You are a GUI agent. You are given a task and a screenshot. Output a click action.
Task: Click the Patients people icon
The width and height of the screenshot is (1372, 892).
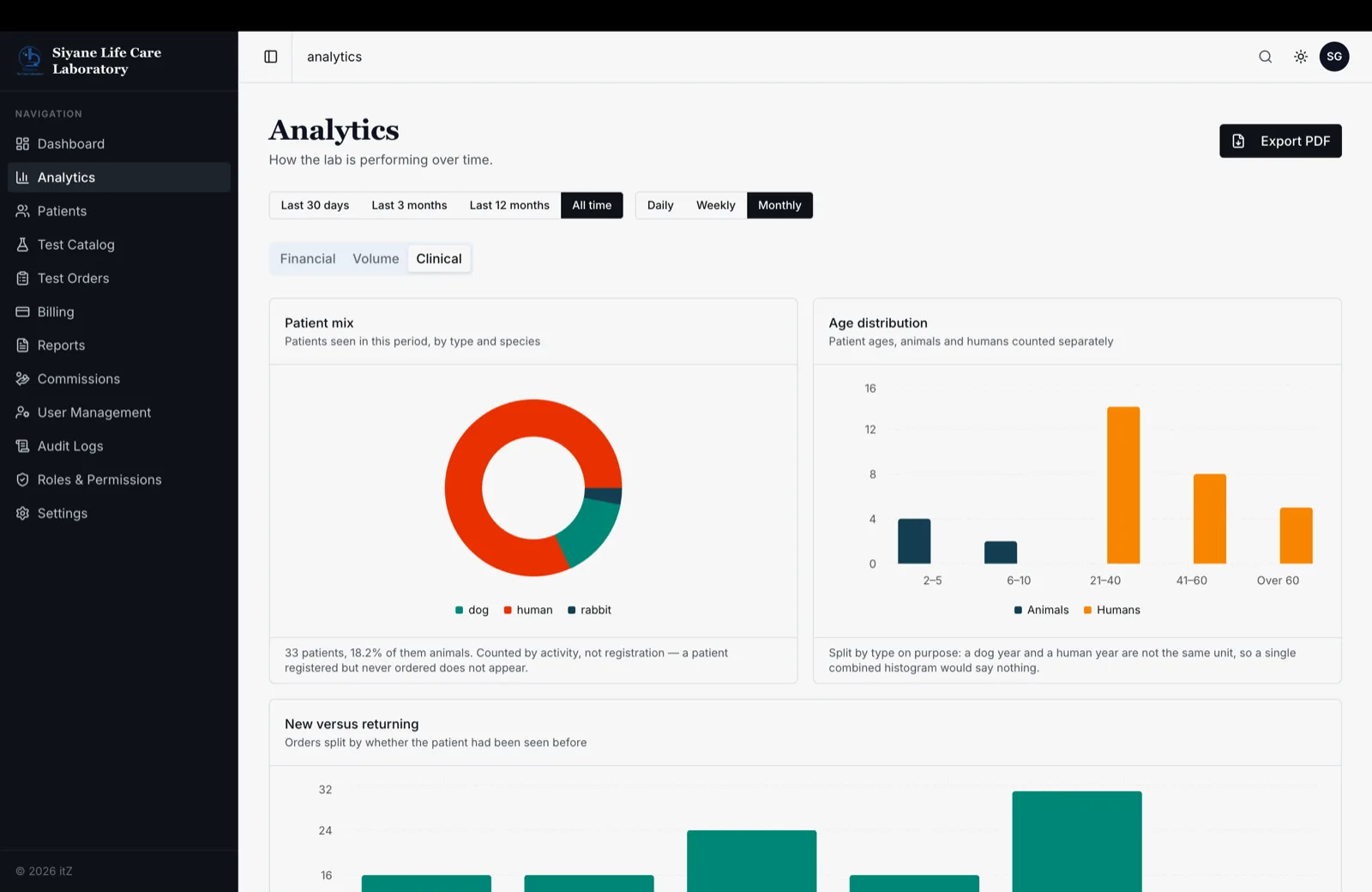click(23, 211)
